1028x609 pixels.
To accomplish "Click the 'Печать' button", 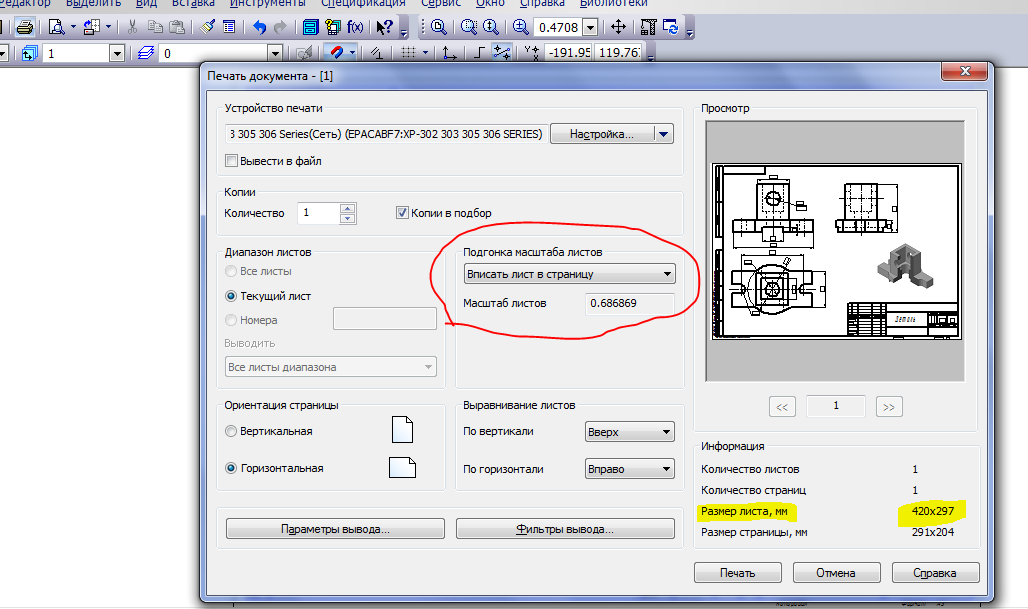I will point(738,572).
